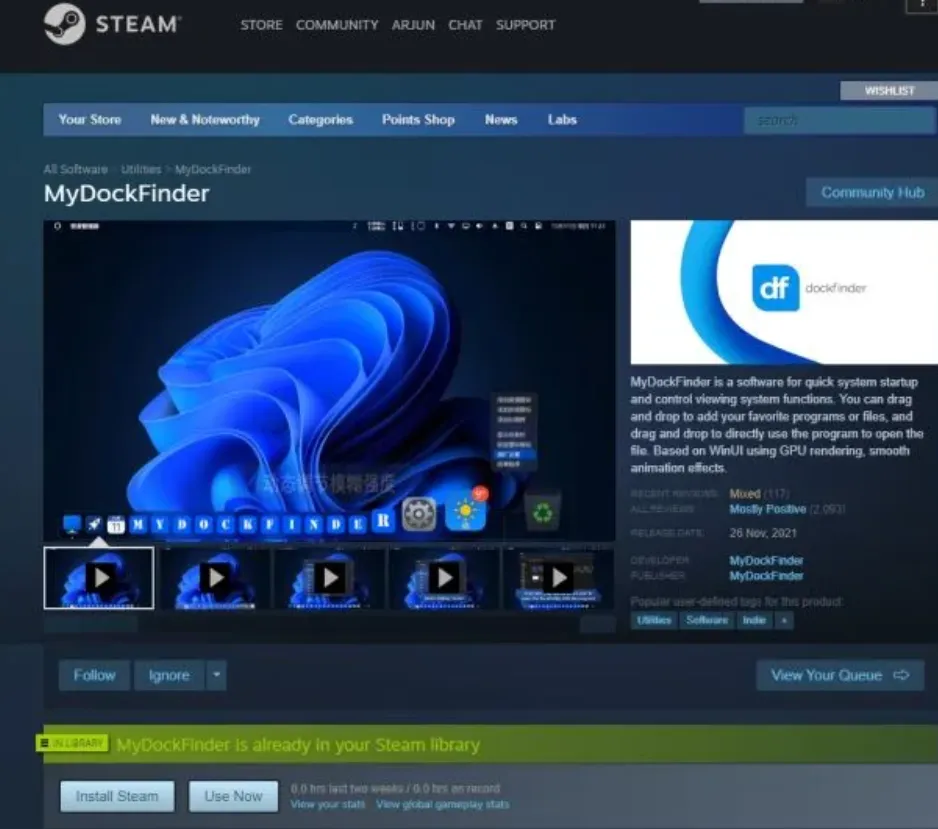Click the WISHLIST button
The width and height of the screenshot is (938, 829).
click(x=889, y=90)
